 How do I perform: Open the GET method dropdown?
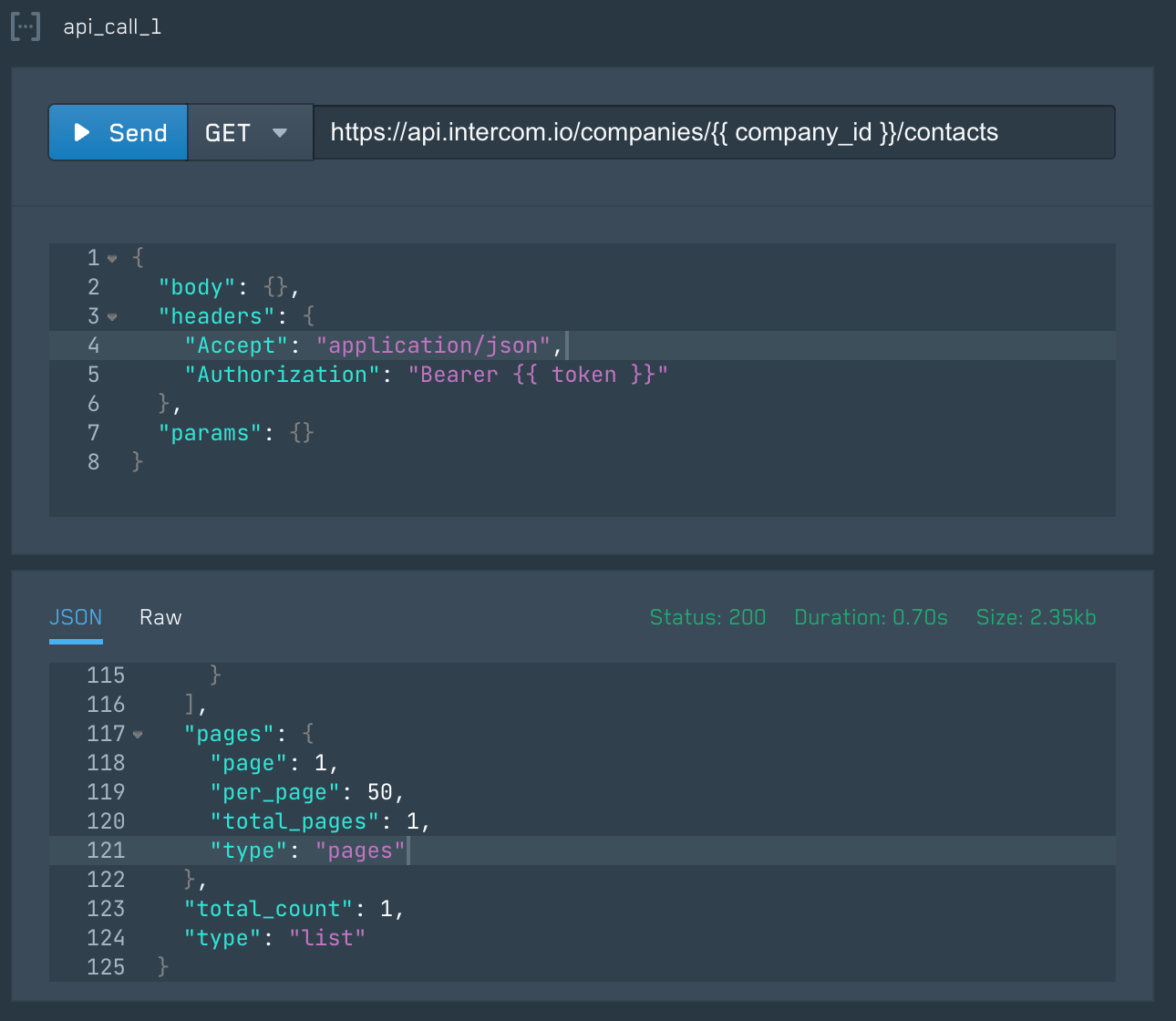(x=250, y=132)
